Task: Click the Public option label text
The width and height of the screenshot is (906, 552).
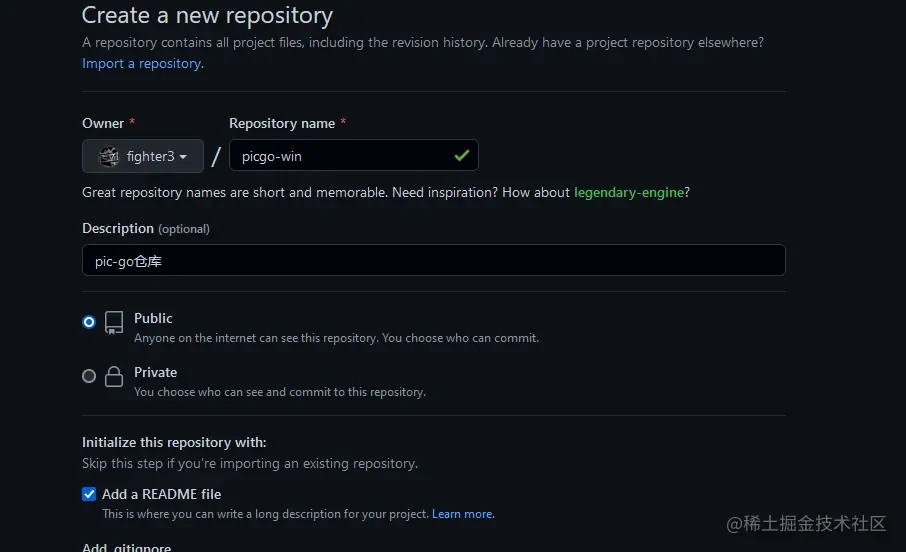Action: [153, 318]
